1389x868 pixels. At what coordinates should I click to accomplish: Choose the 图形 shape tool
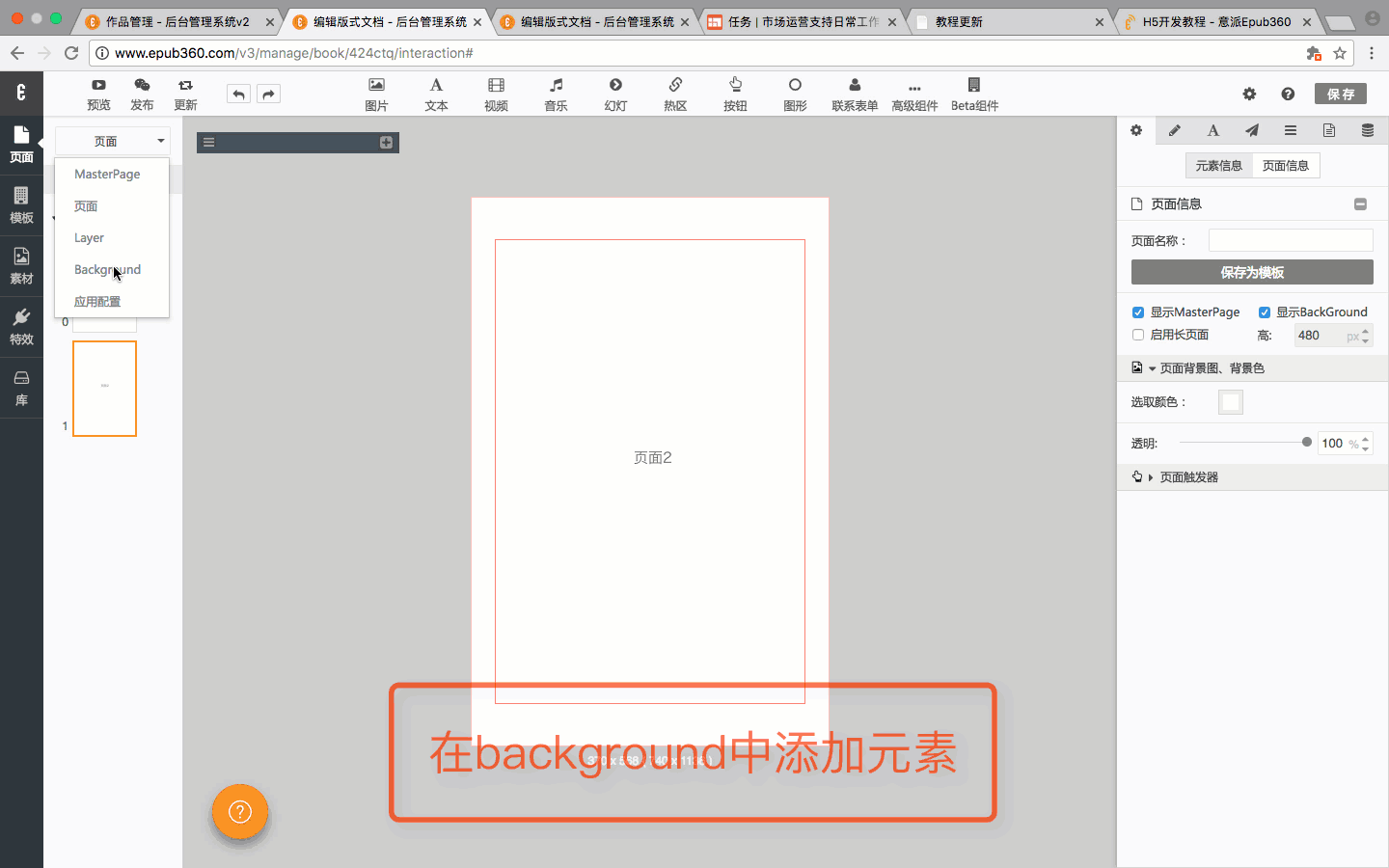[x=795, y=94]
